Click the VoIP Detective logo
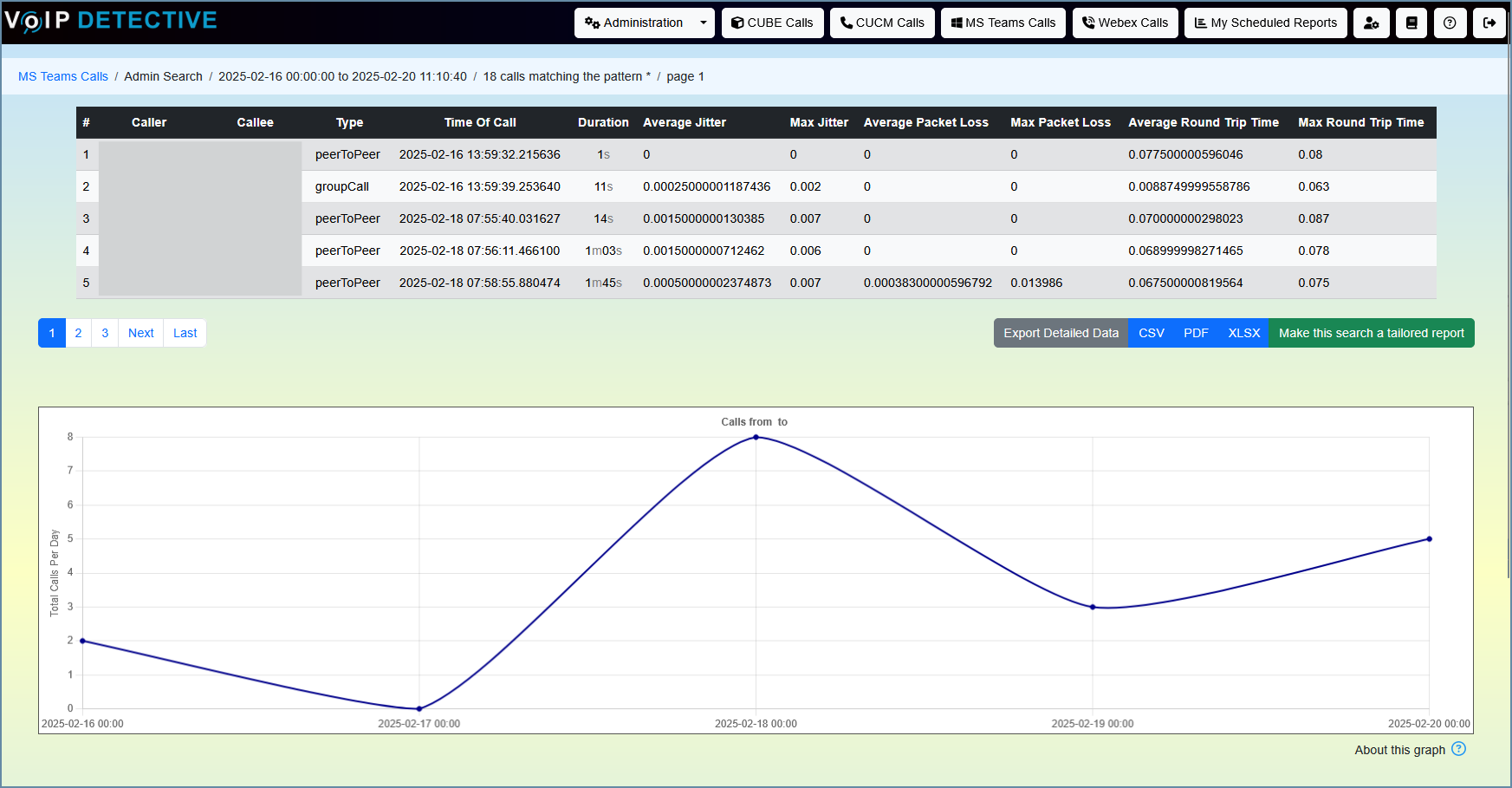Screen dimensions: 1512x788 (111, 21)
